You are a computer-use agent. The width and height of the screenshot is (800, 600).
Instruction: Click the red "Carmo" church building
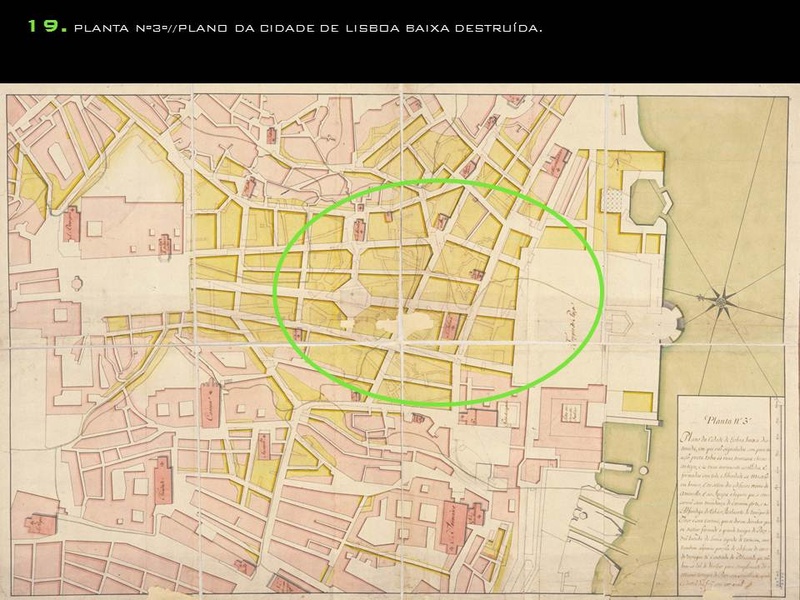(210, 405)
